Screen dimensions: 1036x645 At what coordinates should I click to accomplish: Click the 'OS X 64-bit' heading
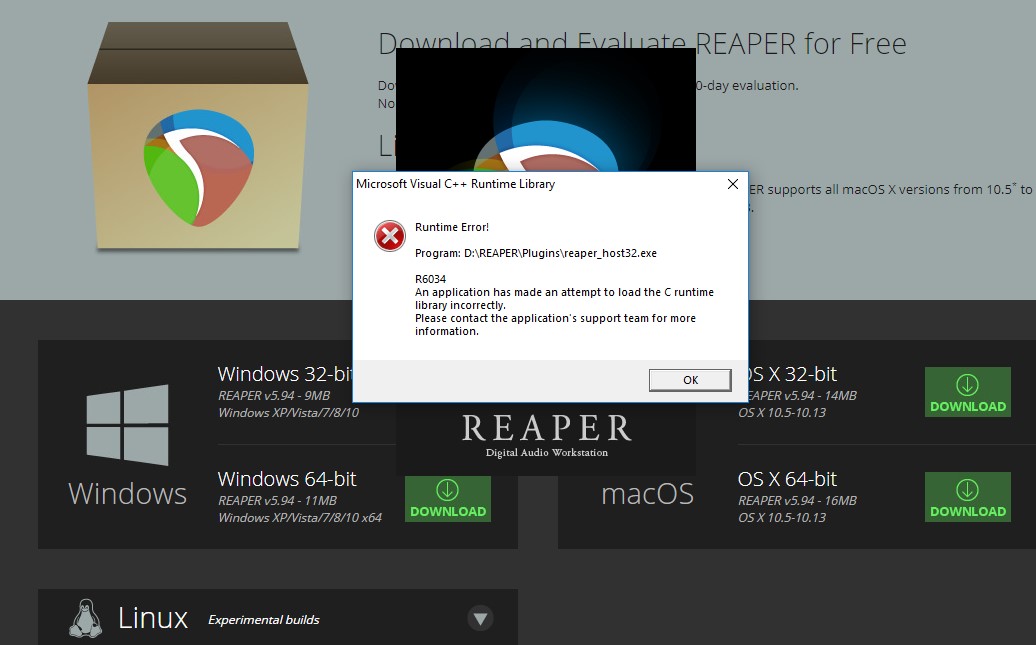[787, 478]
